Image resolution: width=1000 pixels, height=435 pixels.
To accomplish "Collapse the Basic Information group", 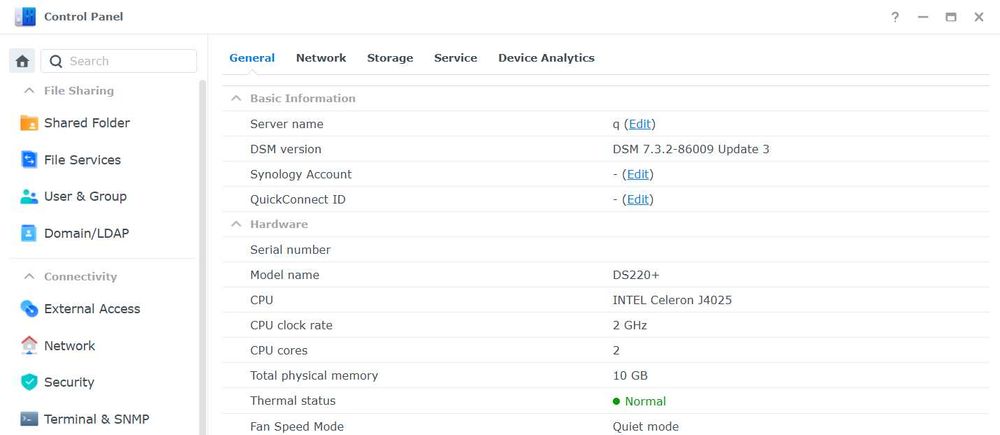I will (237, 98).
